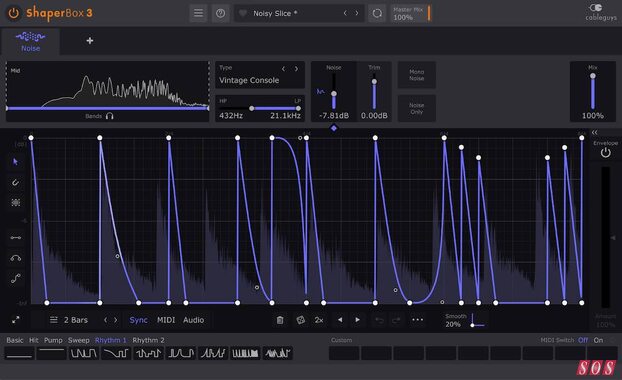Image resolution: width=622 pixels, height=380 pixels.
Task: Switch to Sync trigger mode
Action: (138, 320)
